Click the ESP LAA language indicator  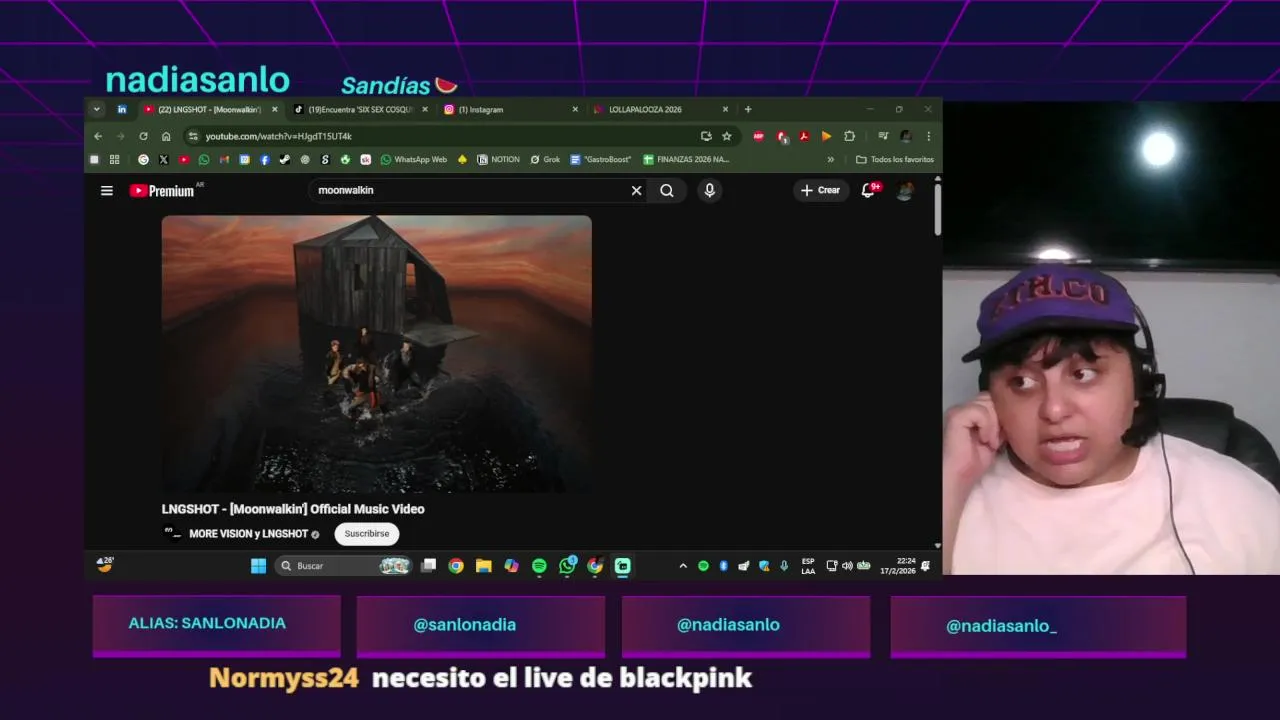(x=808, y=566)
